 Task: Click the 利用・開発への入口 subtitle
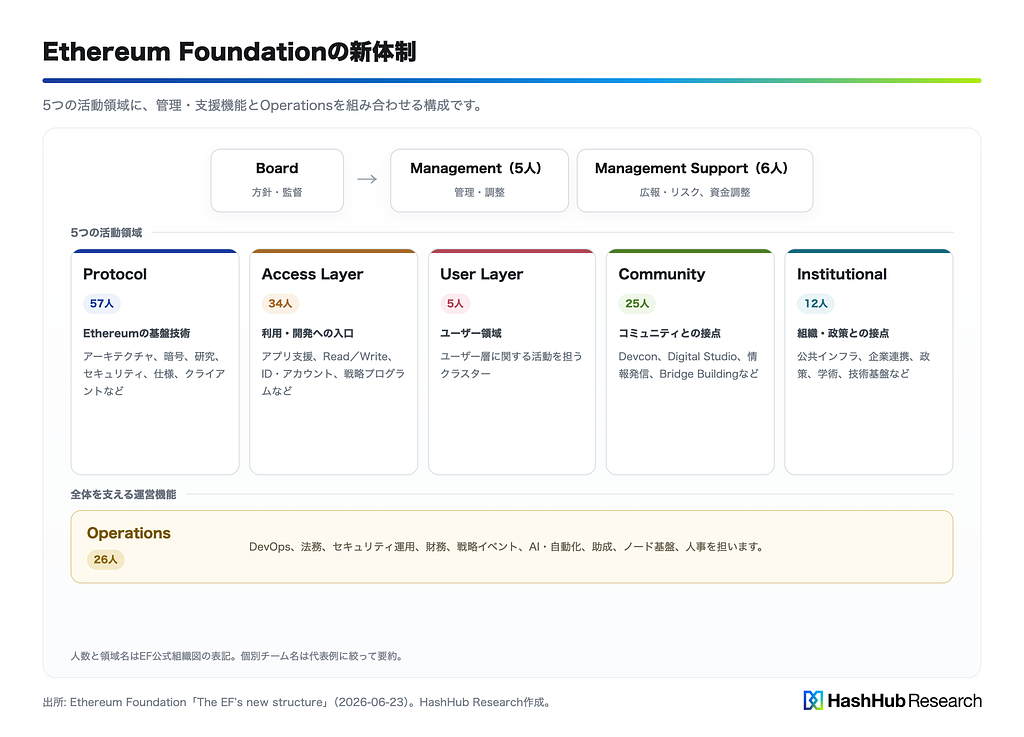pyautogui.click(x=308, y=334)
